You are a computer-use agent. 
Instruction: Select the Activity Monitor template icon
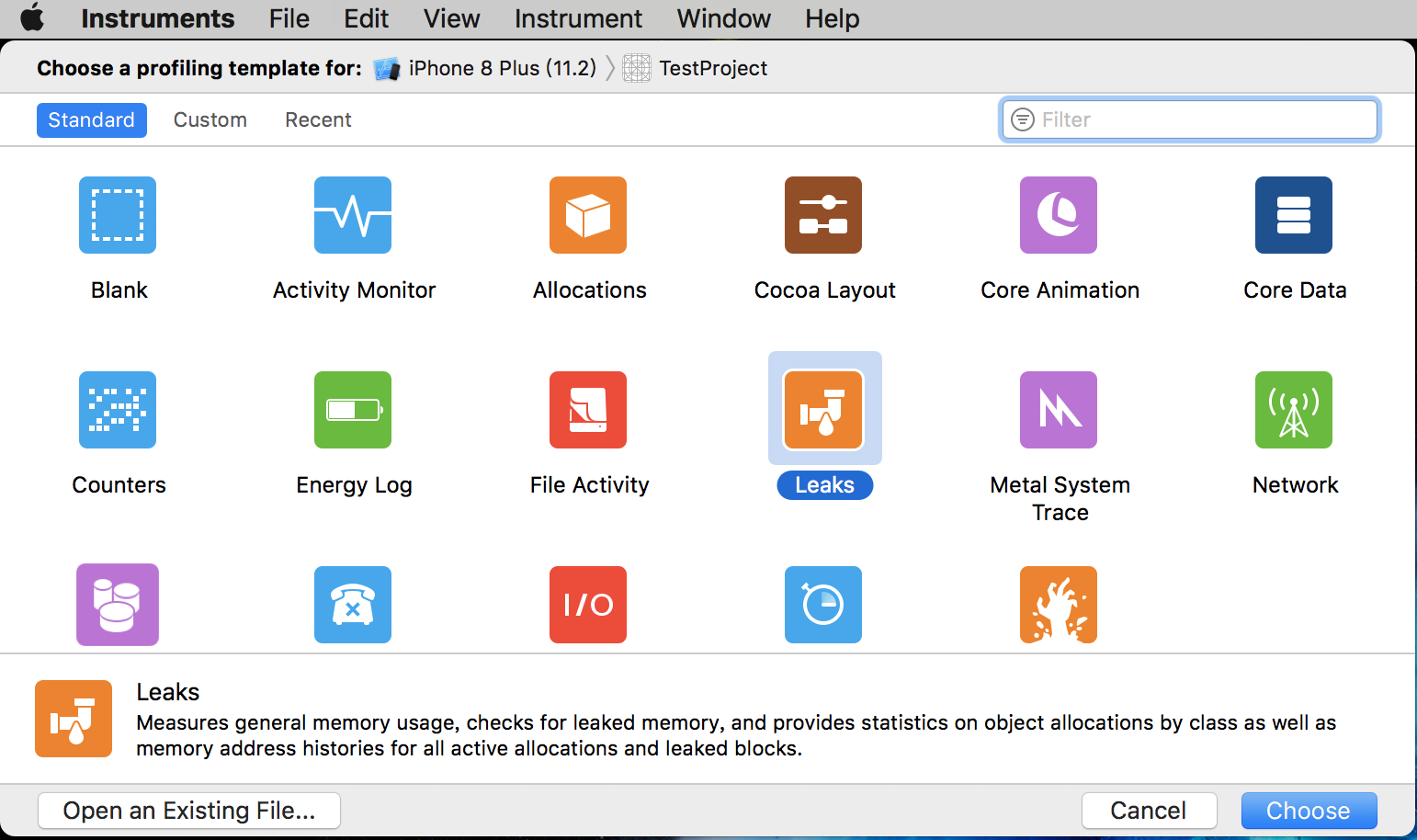coord(353,215)
